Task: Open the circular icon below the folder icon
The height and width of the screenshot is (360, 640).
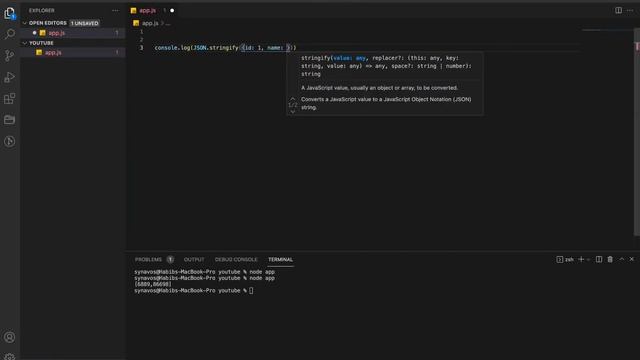Action: click(9, 141)
